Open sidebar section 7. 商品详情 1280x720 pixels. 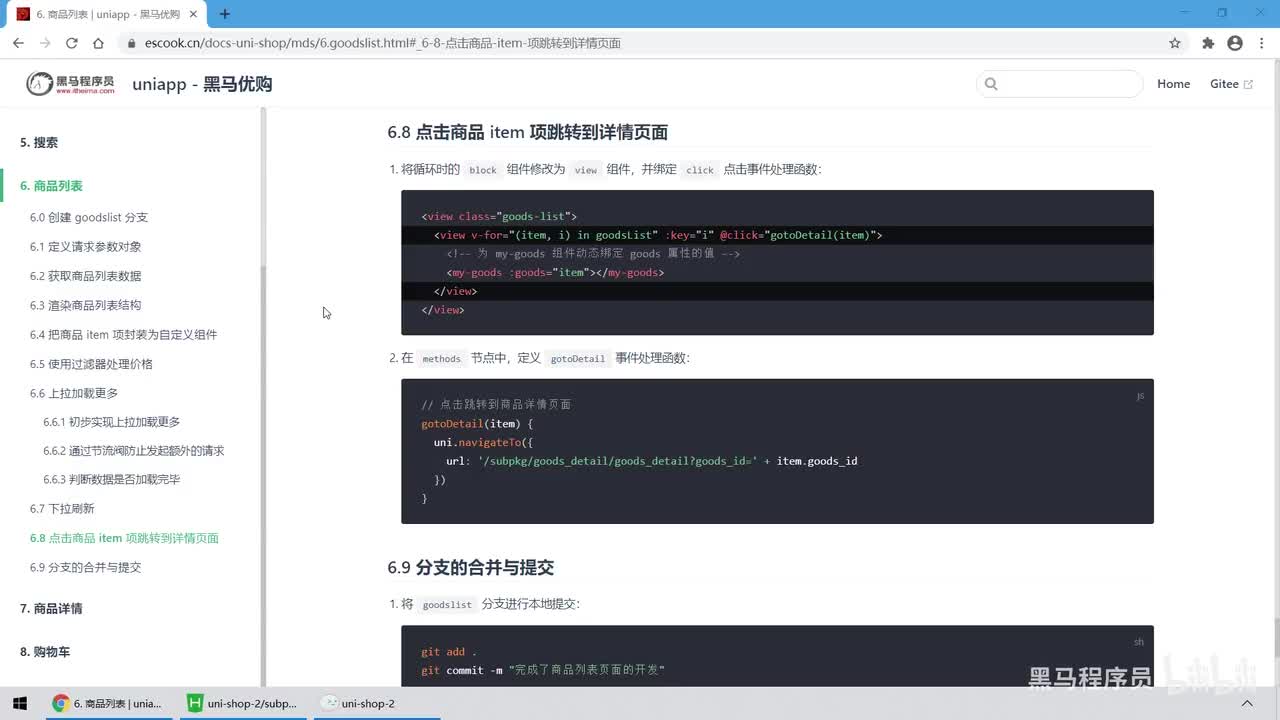51,609
